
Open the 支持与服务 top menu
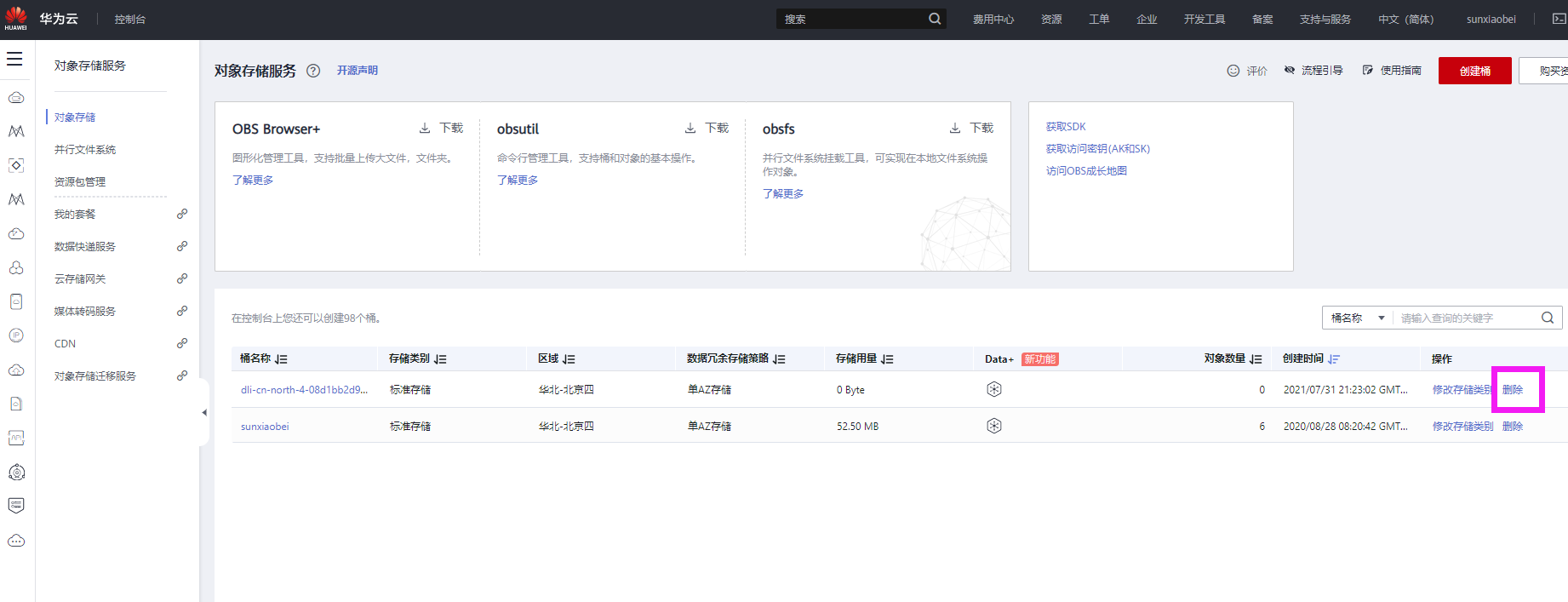pos(1325,19)
